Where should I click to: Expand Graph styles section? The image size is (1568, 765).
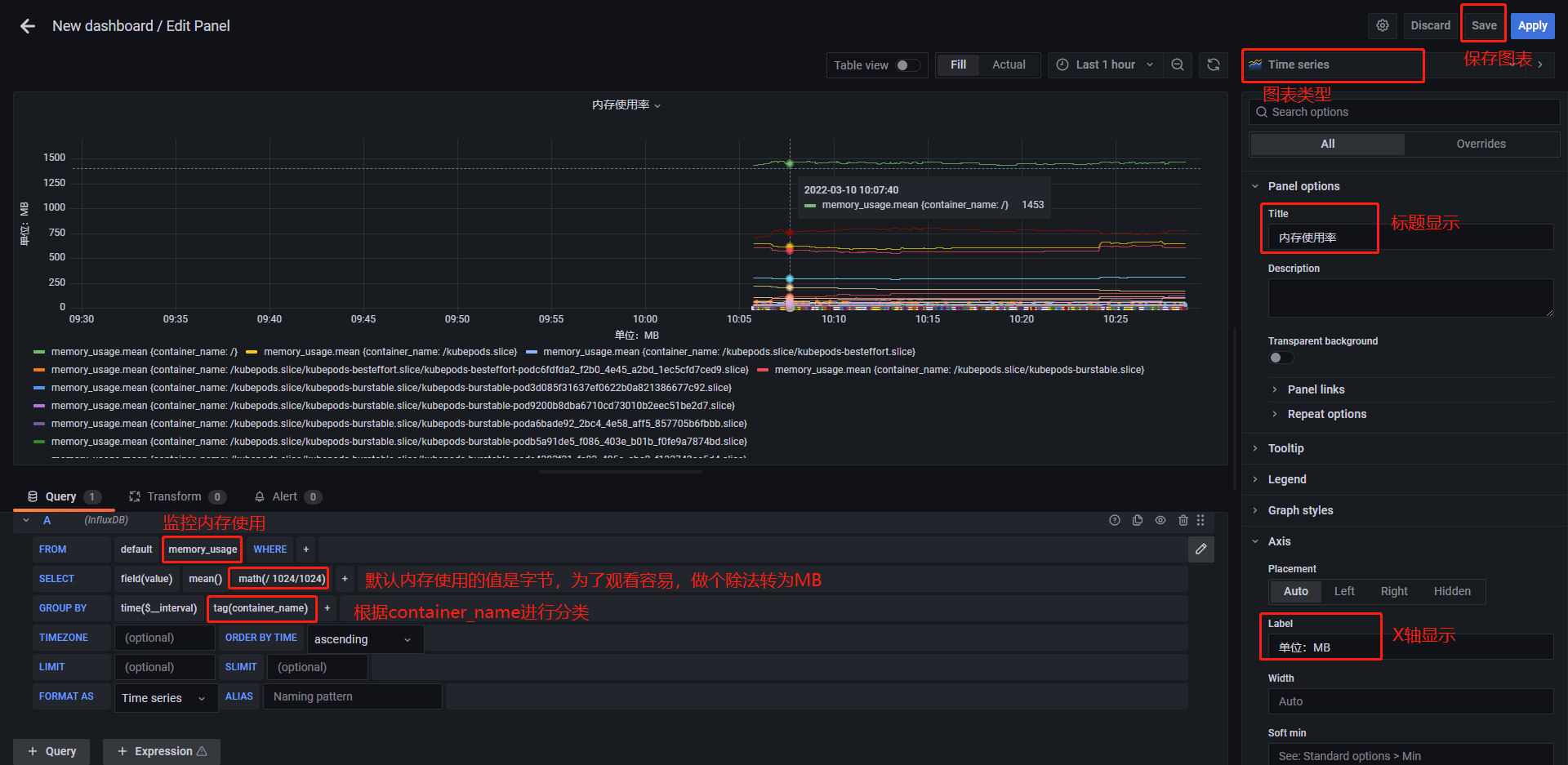1300,510
